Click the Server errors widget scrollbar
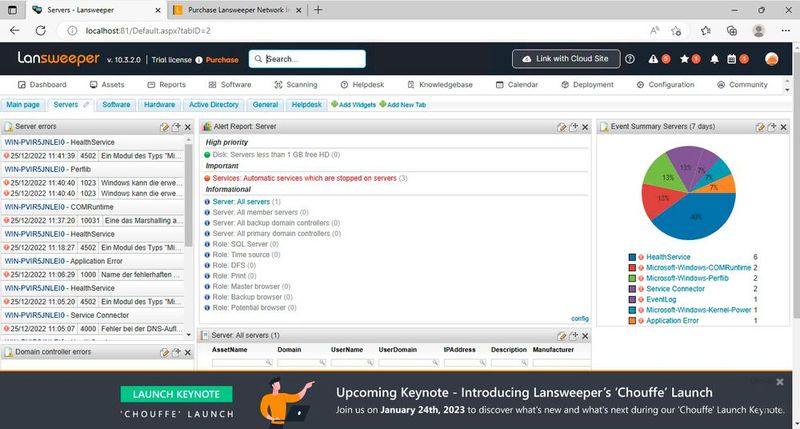Viewport: 800px width, 429px height. click(189, 194)
